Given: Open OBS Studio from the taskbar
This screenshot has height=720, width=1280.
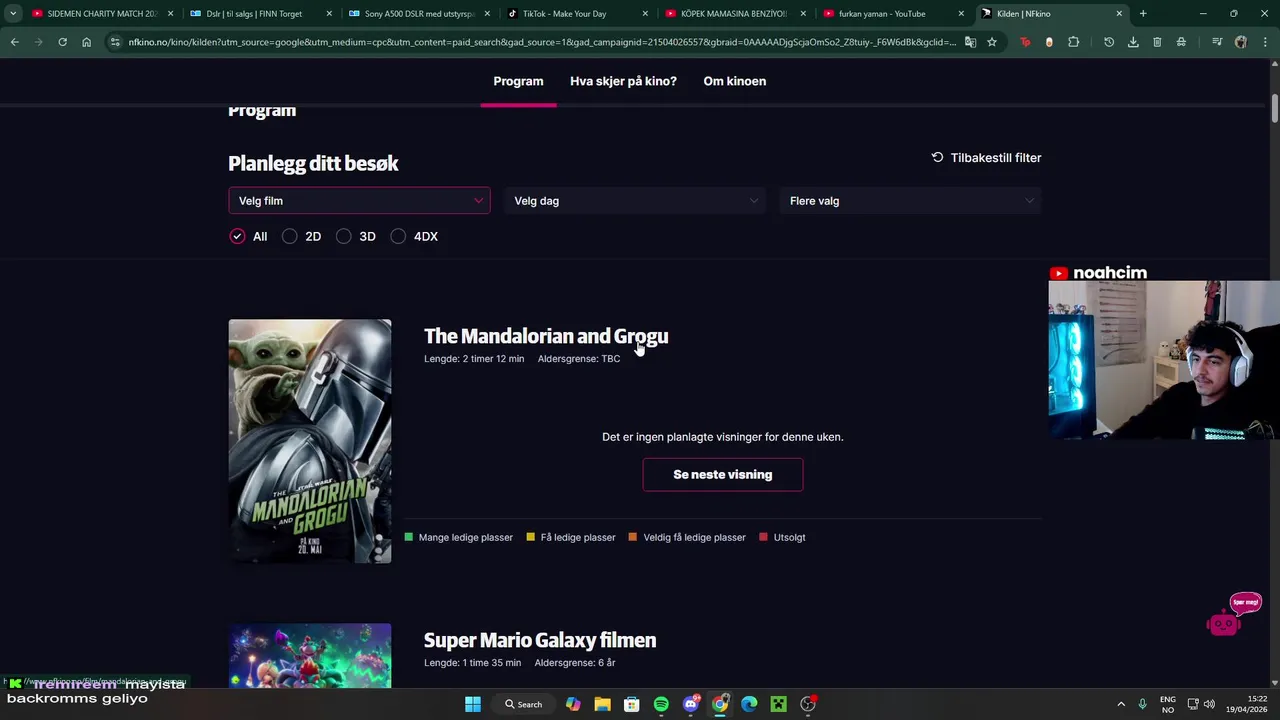Looking at the screenshot, I should (x=808, y=704).
